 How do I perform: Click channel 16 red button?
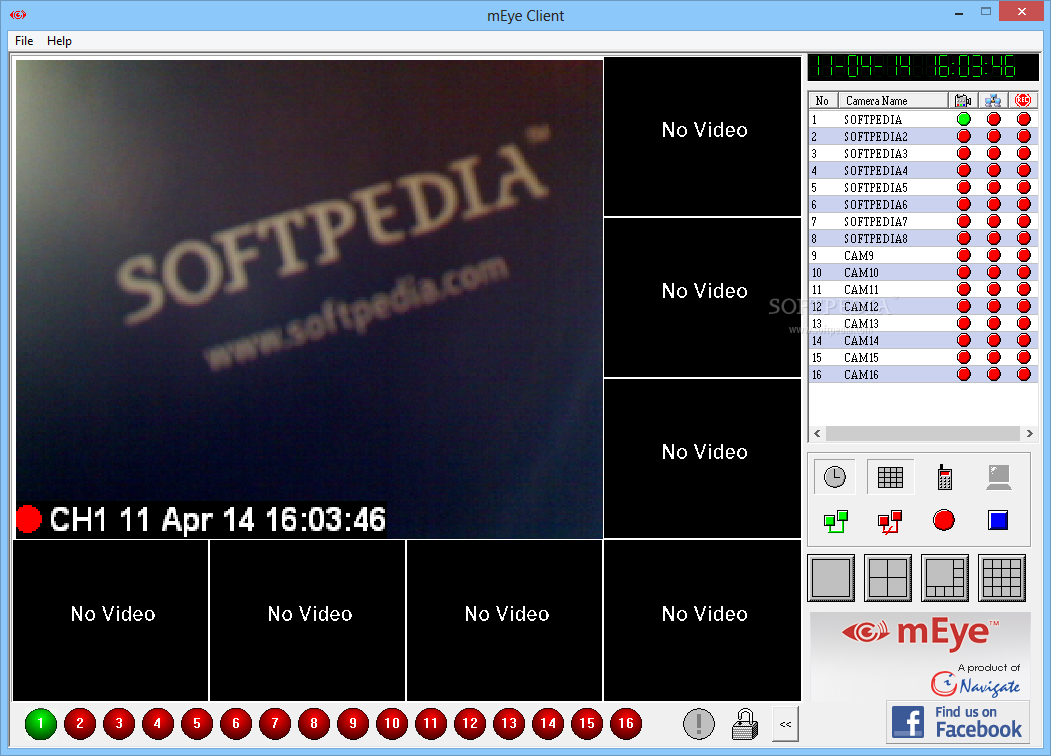click(626, 724)
